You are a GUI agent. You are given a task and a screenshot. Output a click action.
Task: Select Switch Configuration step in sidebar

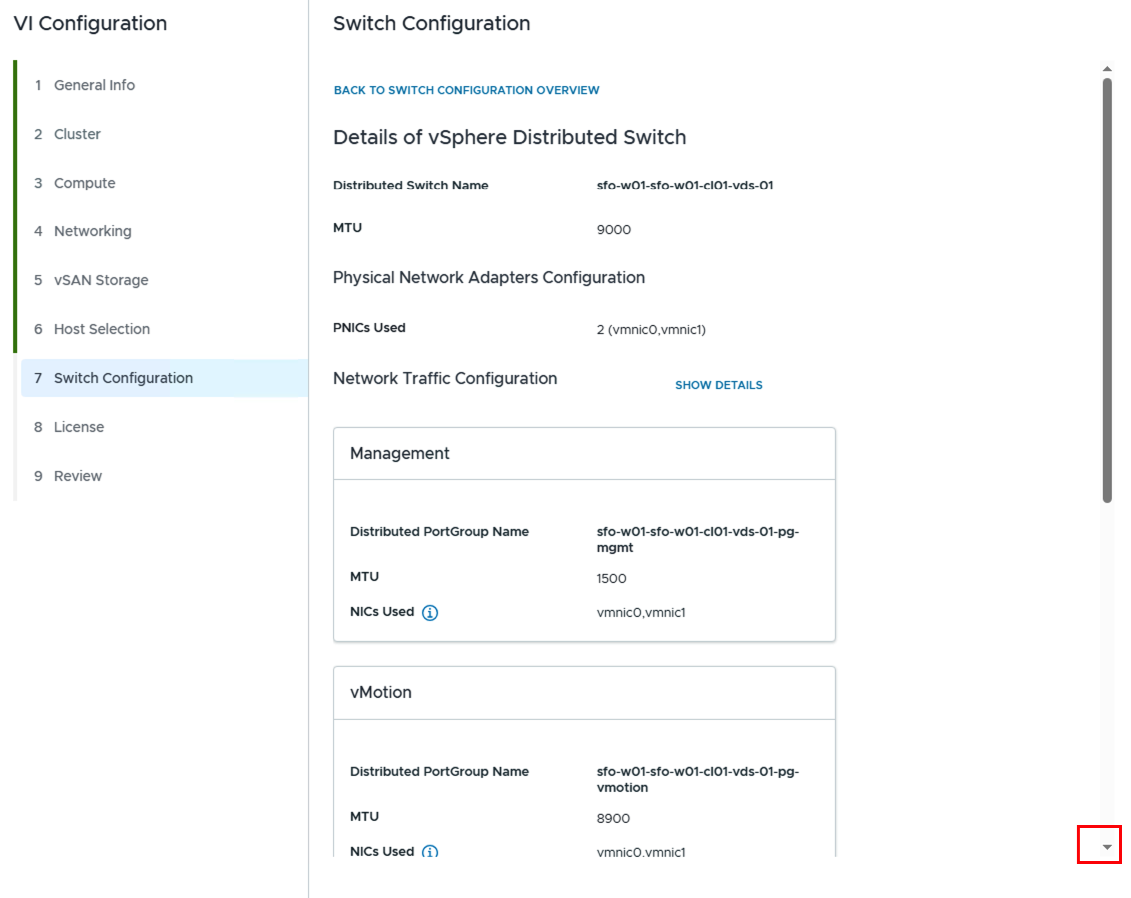pos(123,378)
